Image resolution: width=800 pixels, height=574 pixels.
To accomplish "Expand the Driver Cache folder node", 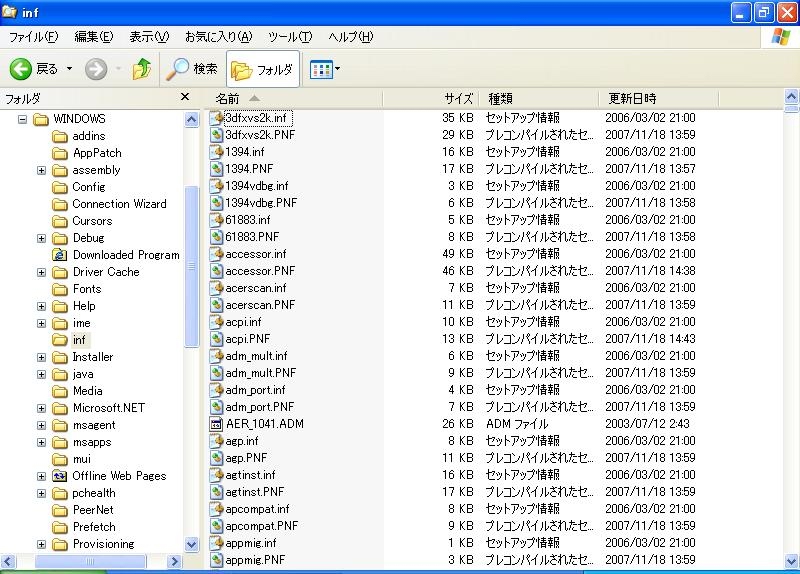I will point(41,272).
